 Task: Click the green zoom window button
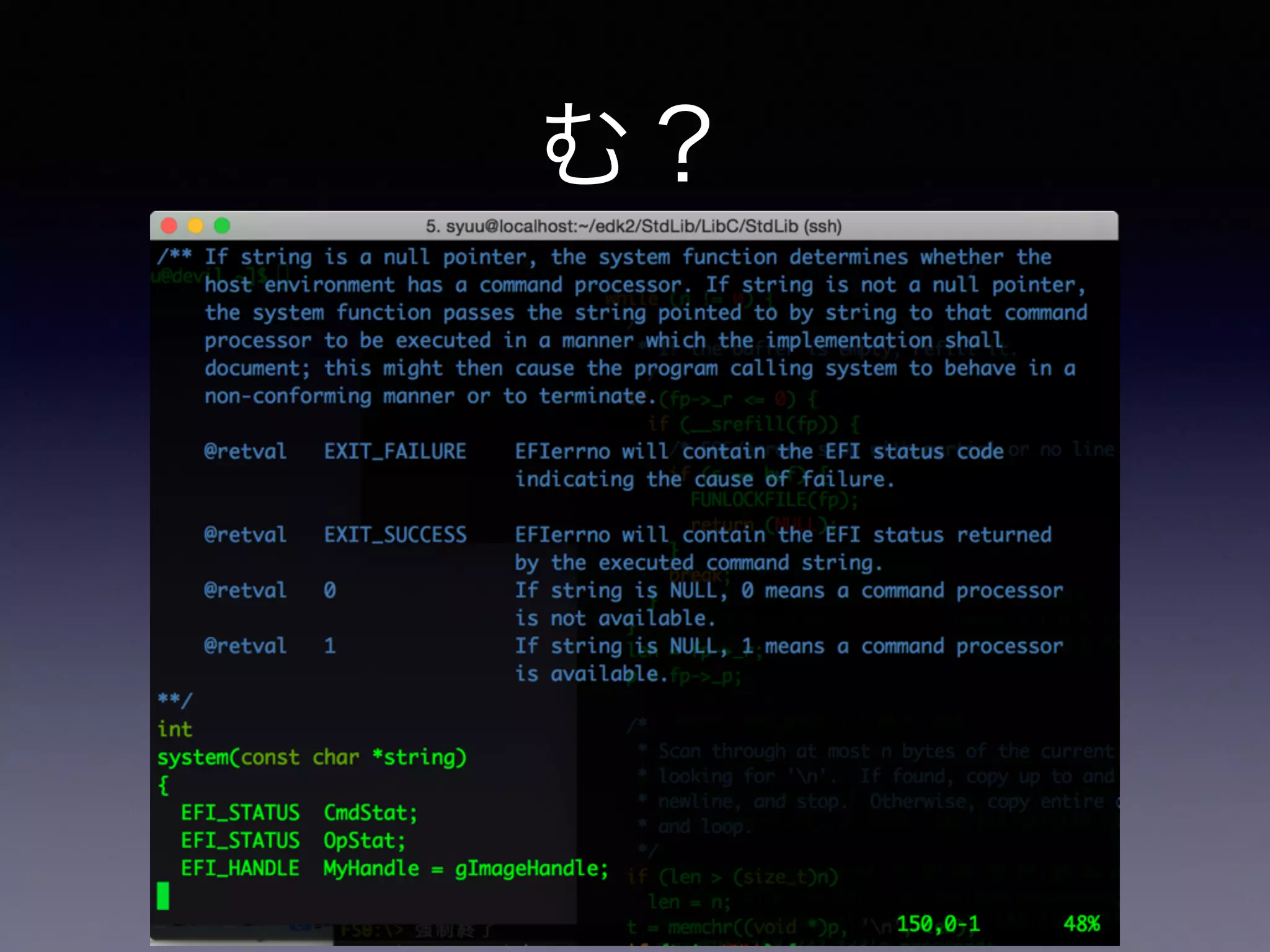click(222, 226)
